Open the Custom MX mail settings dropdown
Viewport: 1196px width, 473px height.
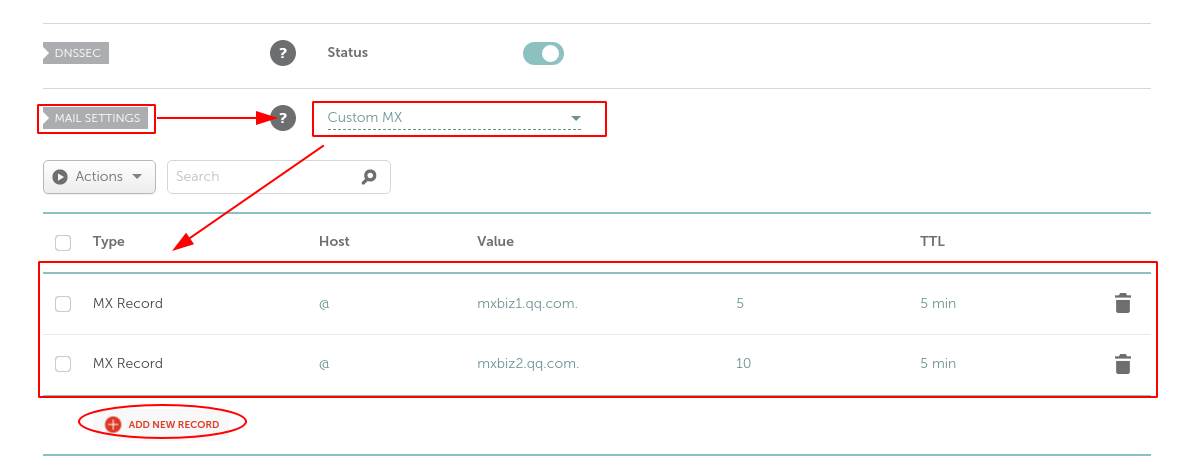pyautogui.click(x=455, y=118)
